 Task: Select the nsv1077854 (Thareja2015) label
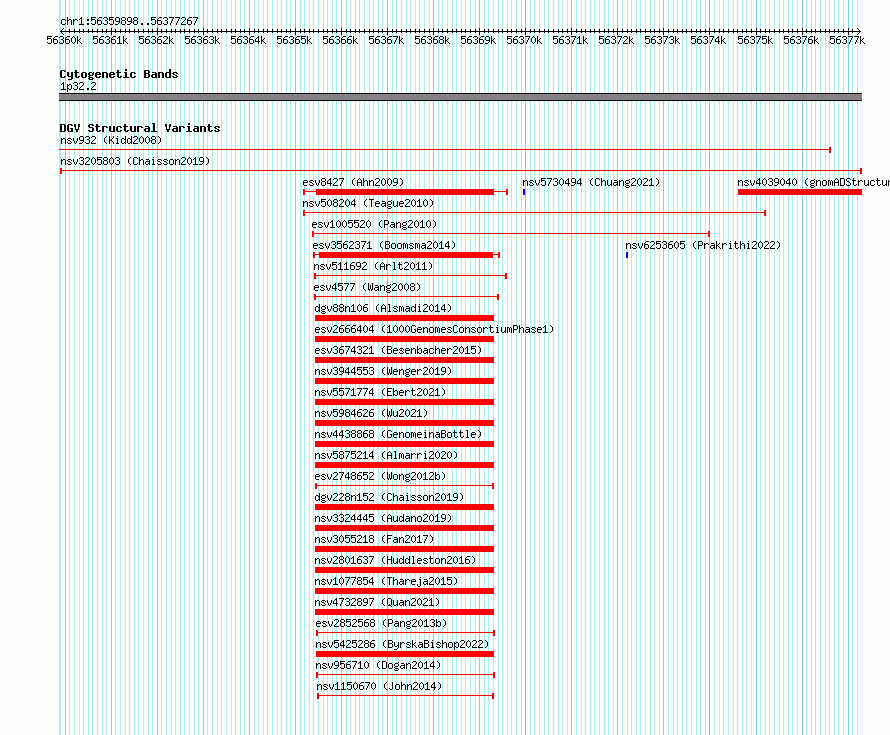tap(386, 581)
